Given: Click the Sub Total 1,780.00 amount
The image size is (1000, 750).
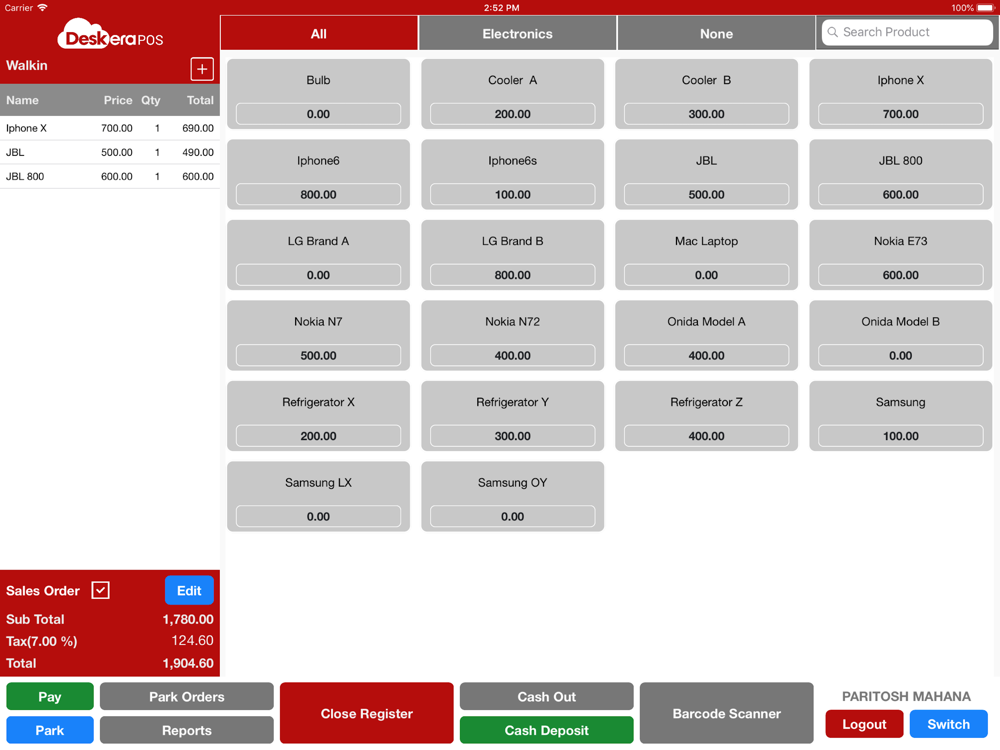Looking at the screenshot, I should pyautogui.click(x=188, y=619).
